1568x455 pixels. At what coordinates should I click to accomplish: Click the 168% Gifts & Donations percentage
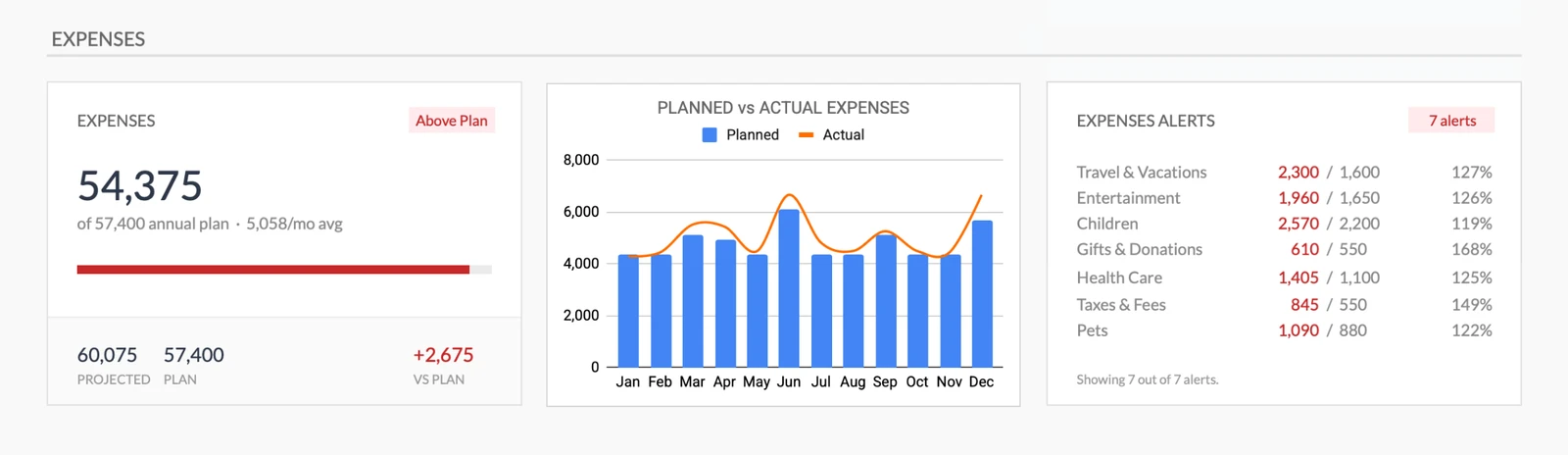click(x=1471, y=250)
